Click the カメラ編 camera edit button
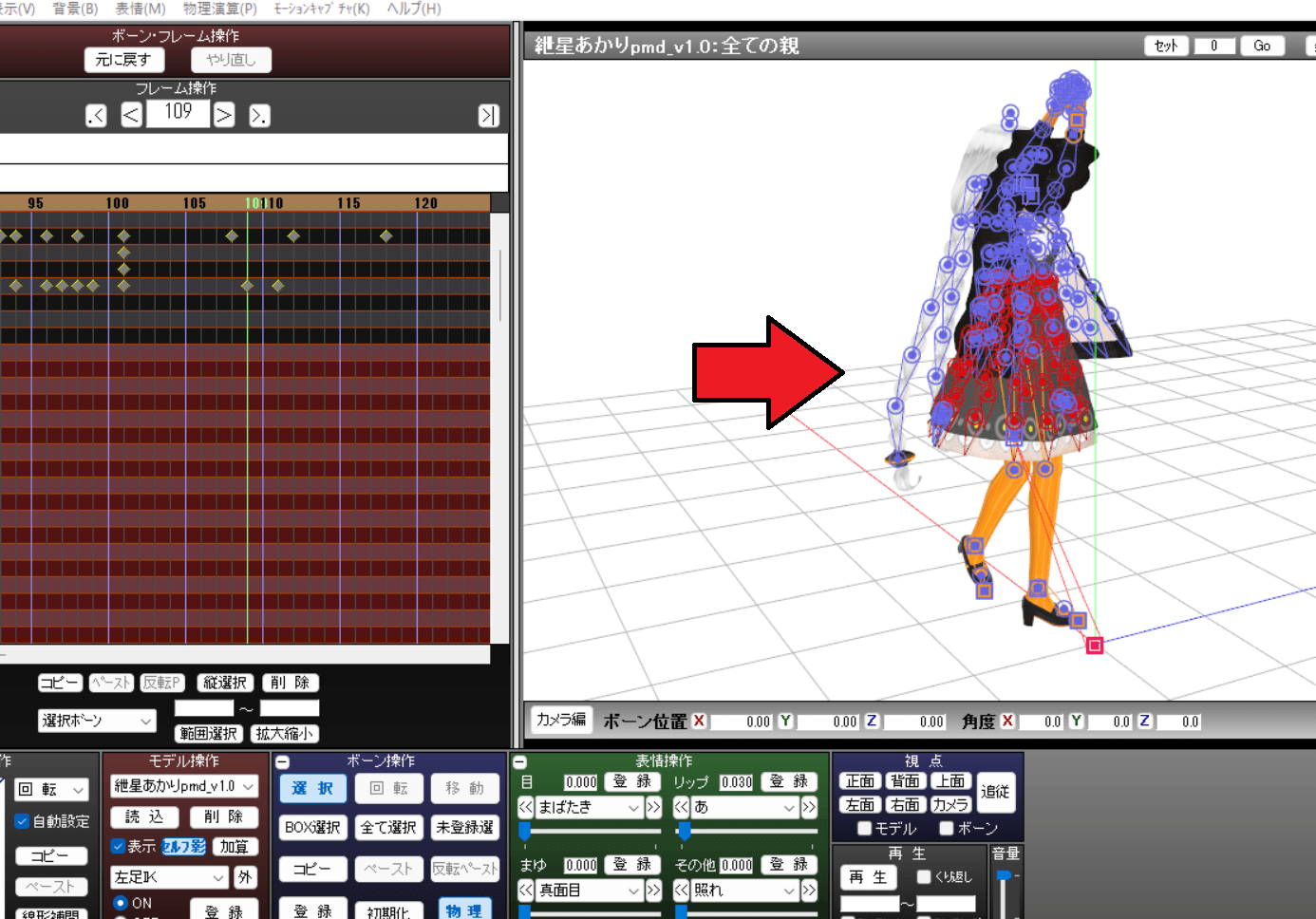The height and width of the screenshot is (919, 1316). point(560,720)
